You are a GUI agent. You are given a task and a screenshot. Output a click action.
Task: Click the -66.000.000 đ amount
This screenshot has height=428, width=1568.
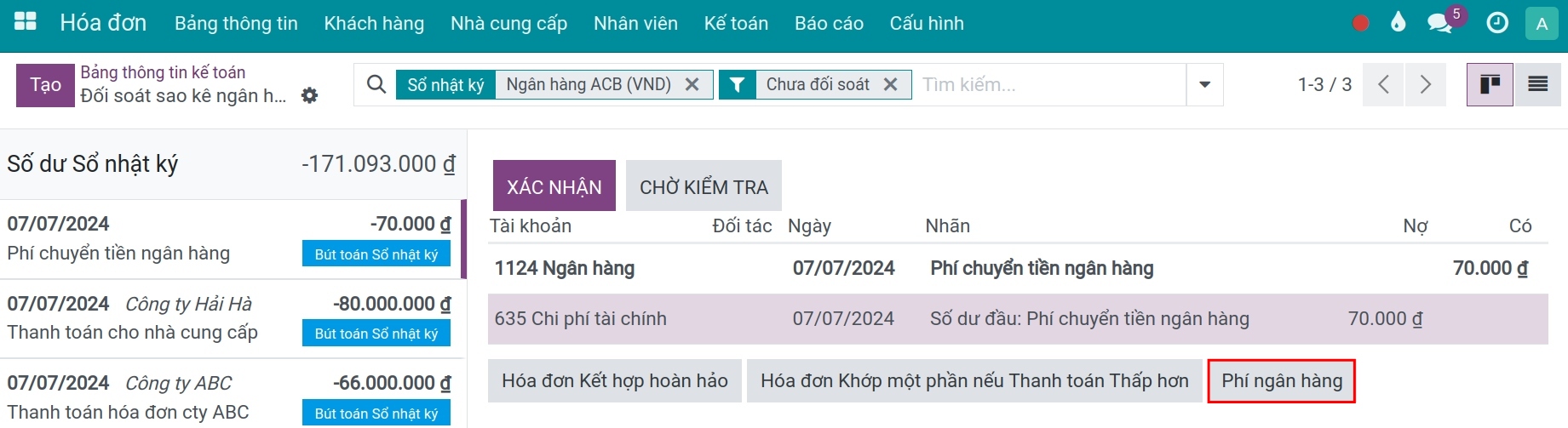392,383
